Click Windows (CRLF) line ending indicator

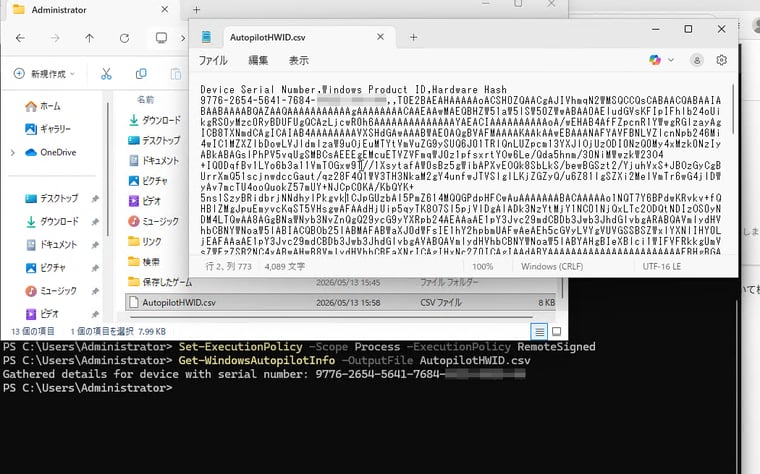[x=552, y=267]
